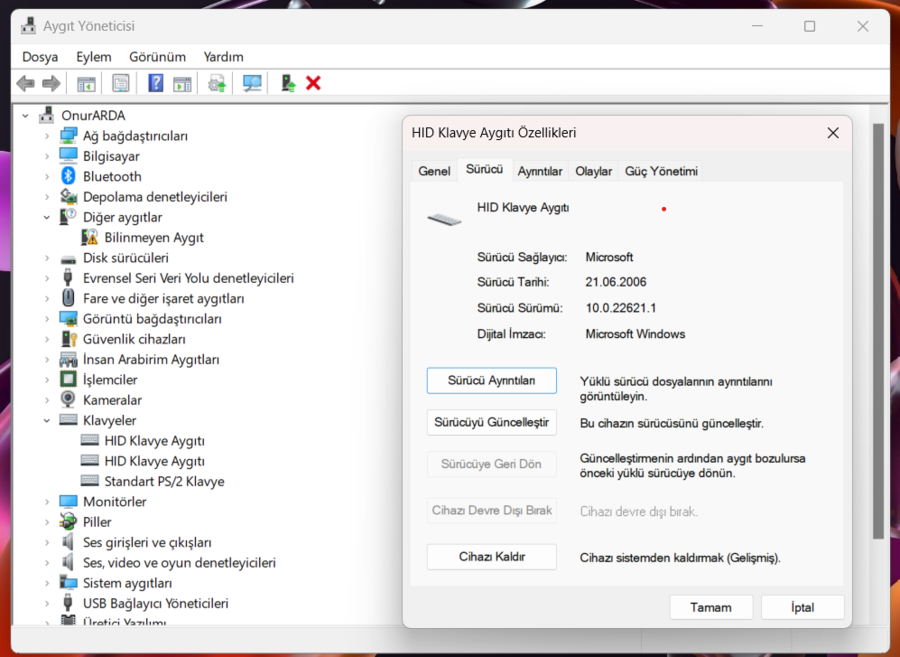900x657 pixels.
Task: Select the Bluetooth category icon
Action: pyautogui.click(x=68, y=176)
